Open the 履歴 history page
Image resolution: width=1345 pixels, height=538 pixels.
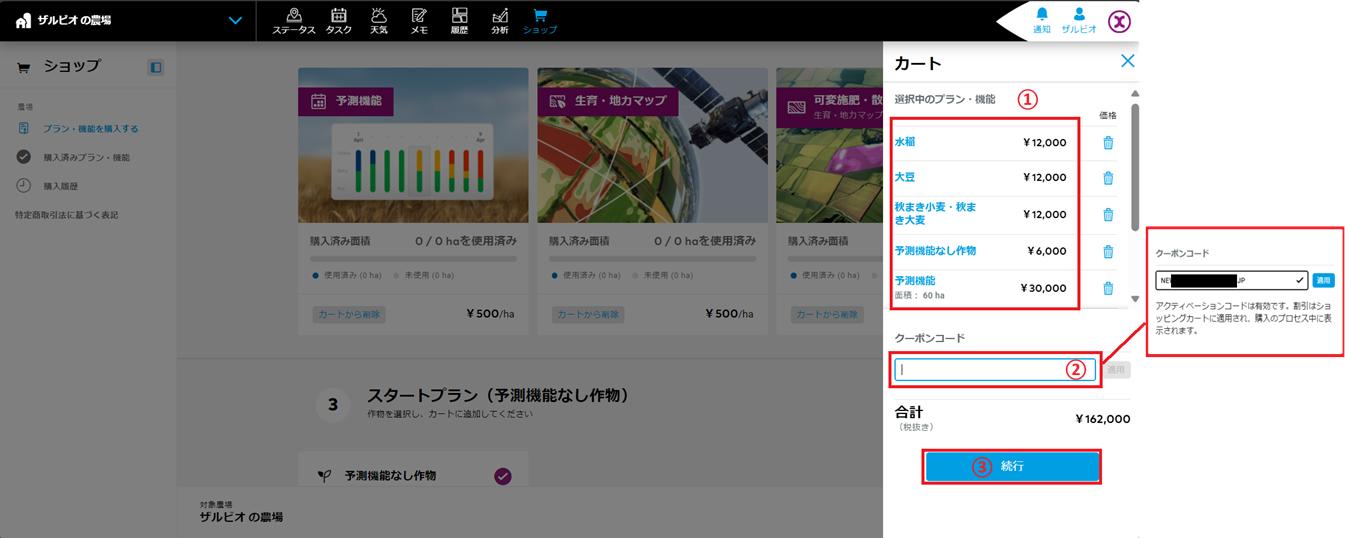coord(459,21)
